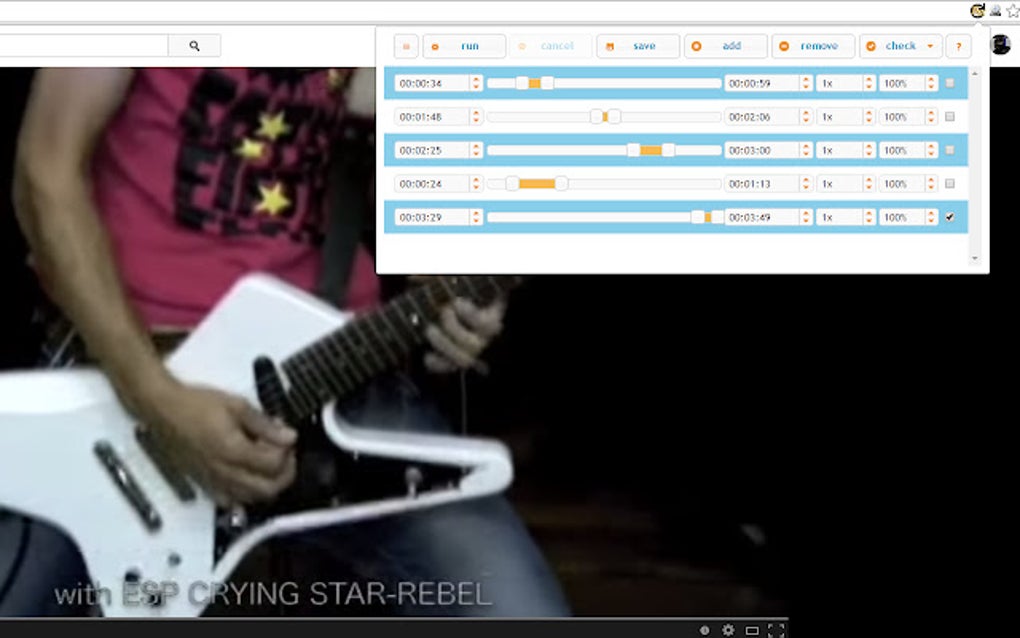Click the stop icon in the popup toolbar
Viewport: 1020px width, 638px height.
coord(406,46)
